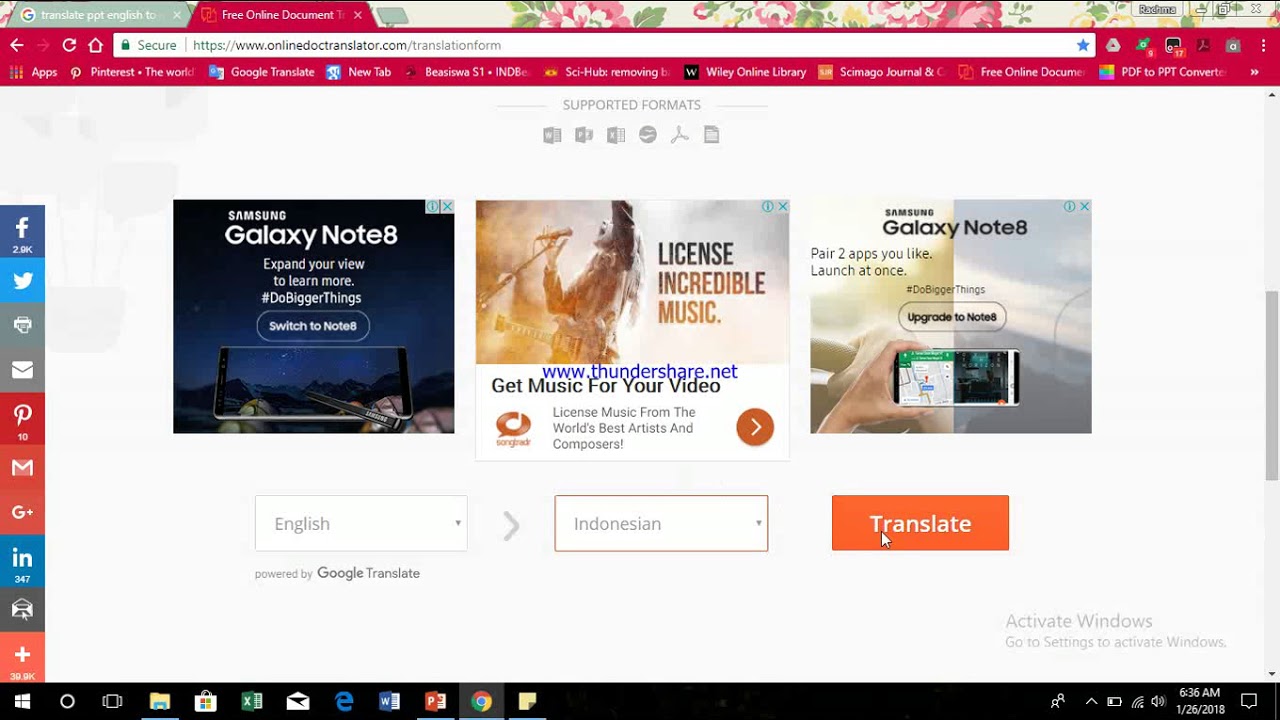Close the left Galaxy Note8 ad

(x=447, y=207)
